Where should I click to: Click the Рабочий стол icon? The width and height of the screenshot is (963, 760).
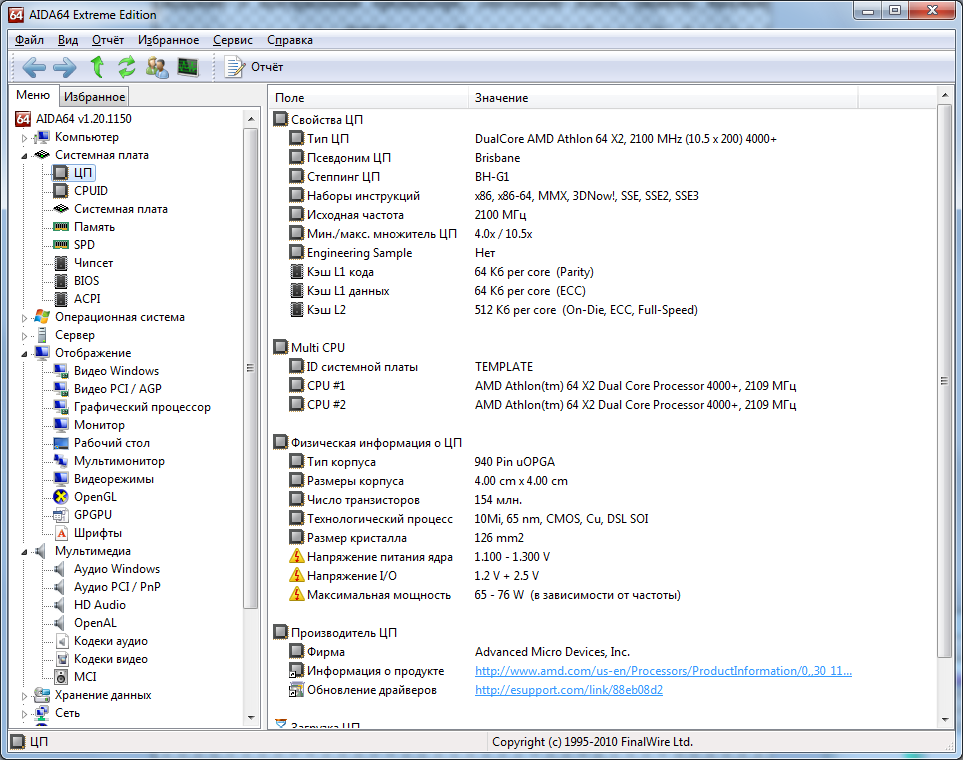point(61,443)
